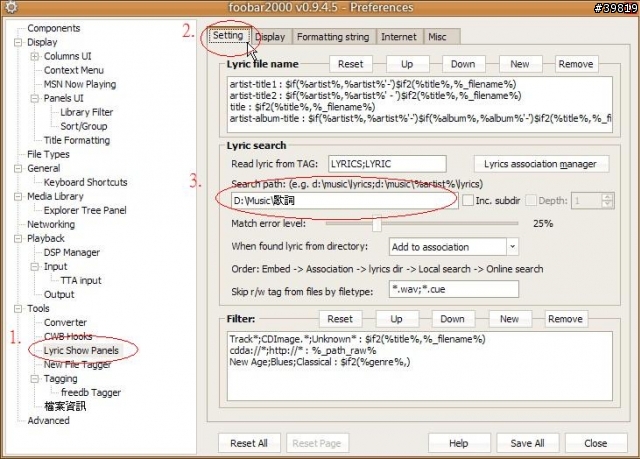
Task: Enable the Inc. subdir checkbox
Action: pos(468,200)
